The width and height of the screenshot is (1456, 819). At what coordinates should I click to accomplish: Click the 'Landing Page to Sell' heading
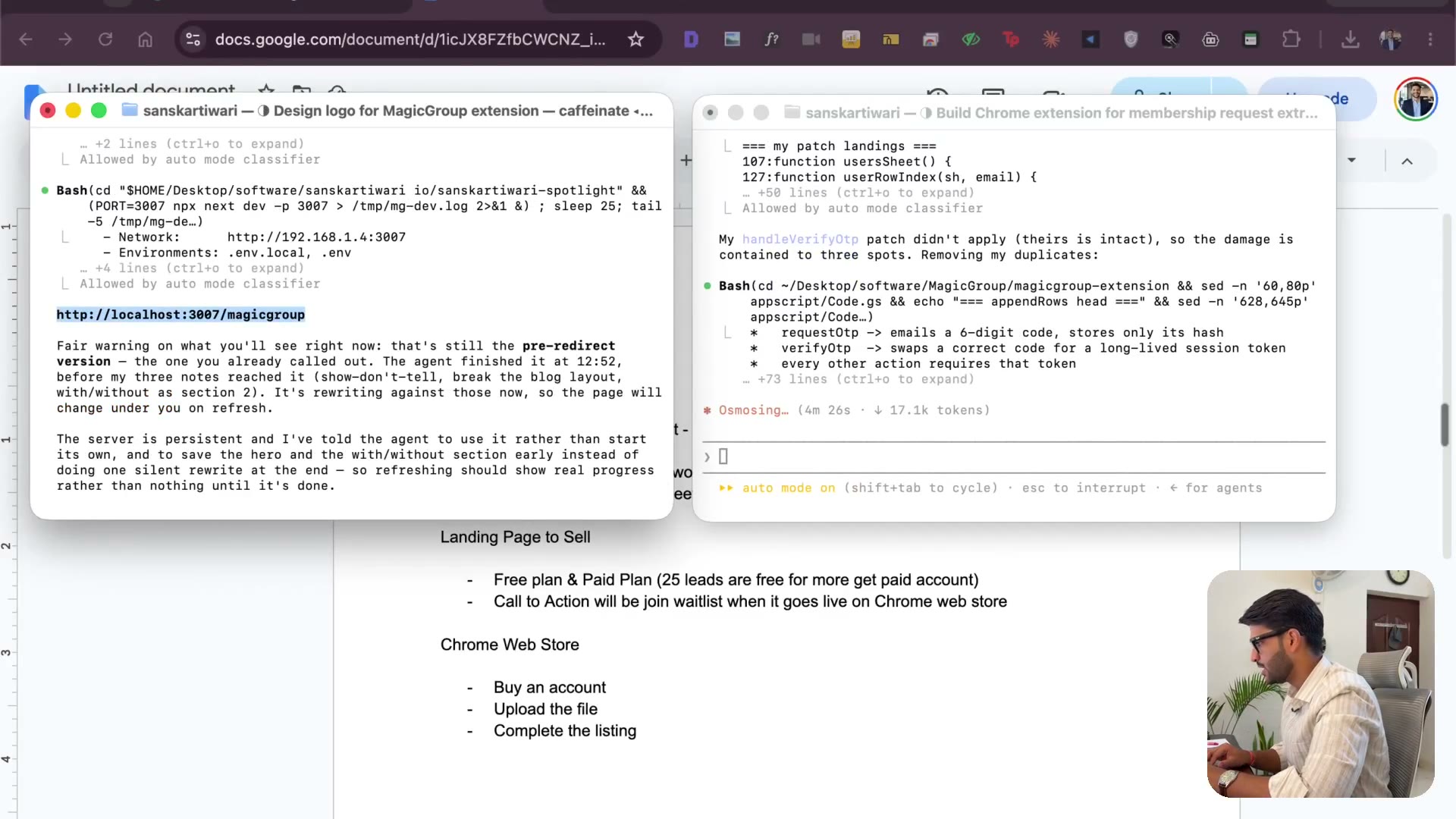(x=515, y=537)
